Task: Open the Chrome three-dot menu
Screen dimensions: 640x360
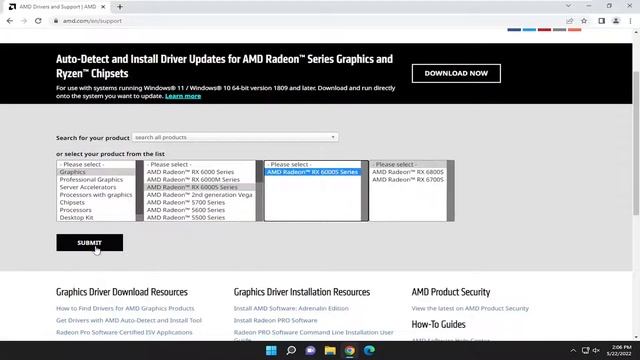Action: pyautogui.click(x=630, y=21)
